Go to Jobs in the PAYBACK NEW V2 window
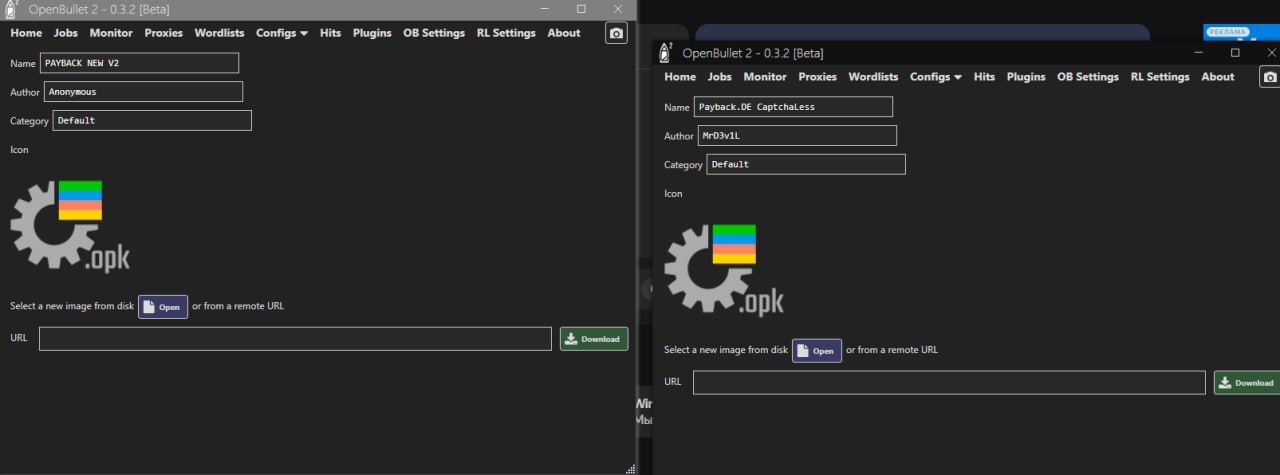Image resolution: width=1280 pixels, height=475 pixels. pos(66,33)
